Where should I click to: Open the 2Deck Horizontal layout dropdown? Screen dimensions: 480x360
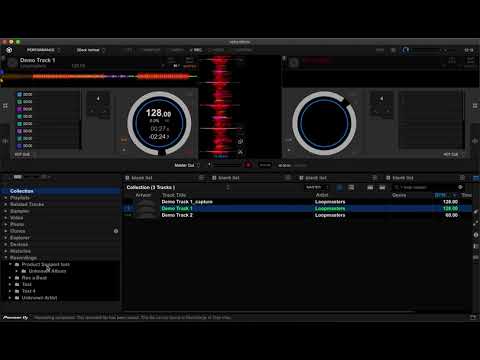(91, 50)
